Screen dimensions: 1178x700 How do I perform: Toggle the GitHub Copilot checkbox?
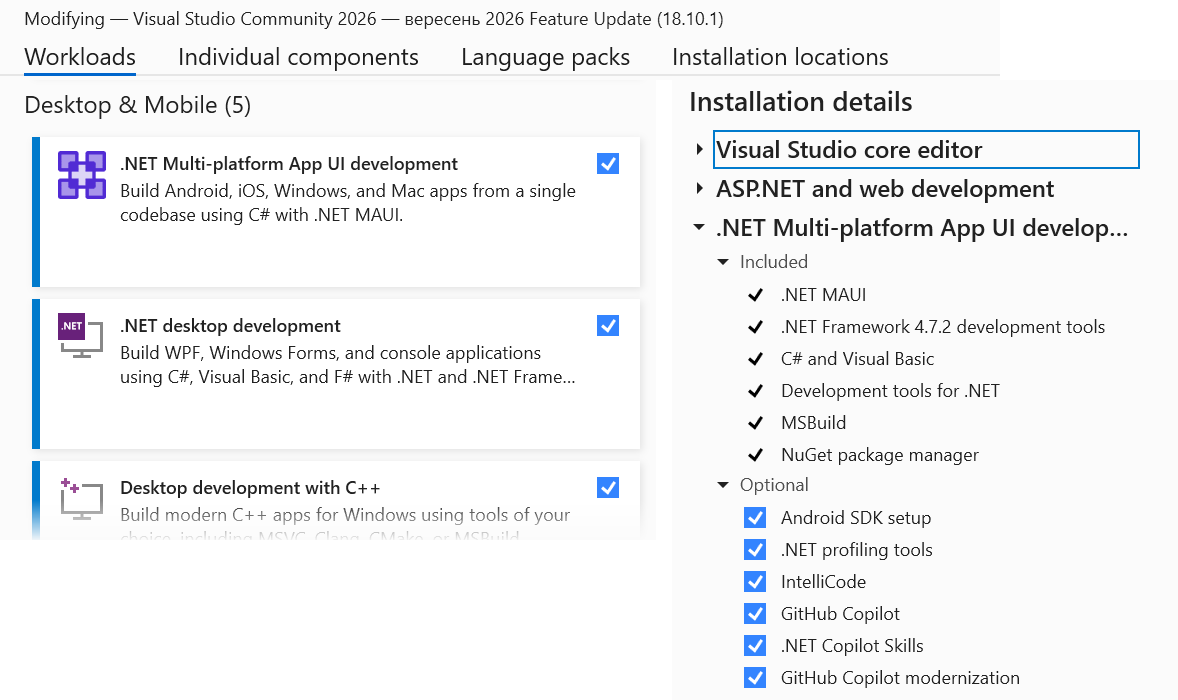[755, 614]
